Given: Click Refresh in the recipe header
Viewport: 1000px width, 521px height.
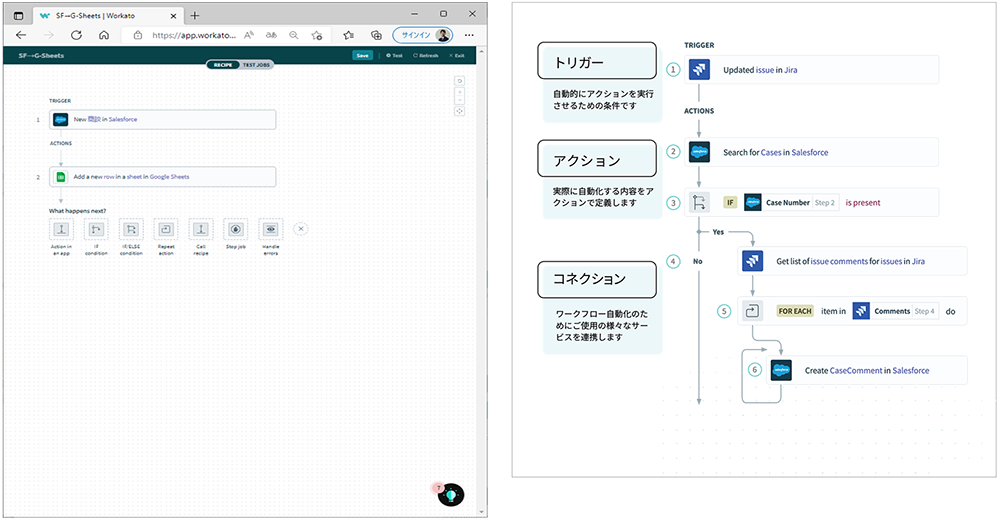Looking at the screenshot, I should [x=425, y=55].
